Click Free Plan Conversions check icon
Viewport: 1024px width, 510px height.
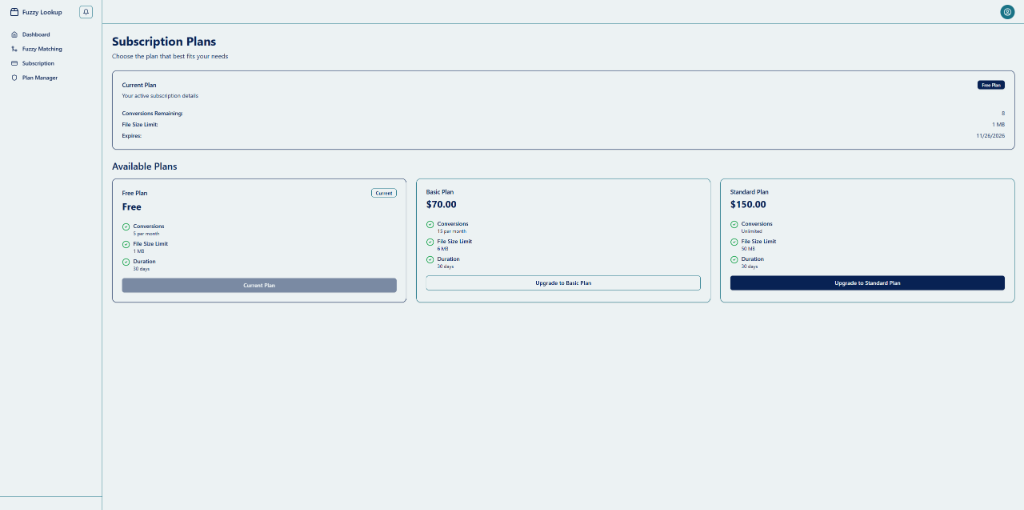pyautogui.click(x=126, y=227)
